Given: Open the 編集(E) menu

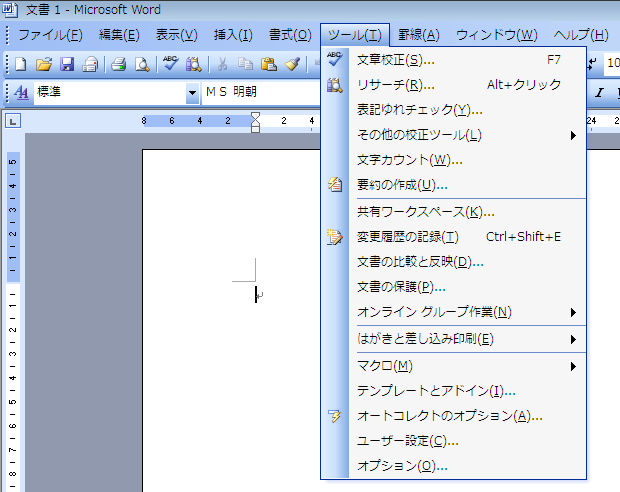Looking at the screenshot, I should [119, 35].
